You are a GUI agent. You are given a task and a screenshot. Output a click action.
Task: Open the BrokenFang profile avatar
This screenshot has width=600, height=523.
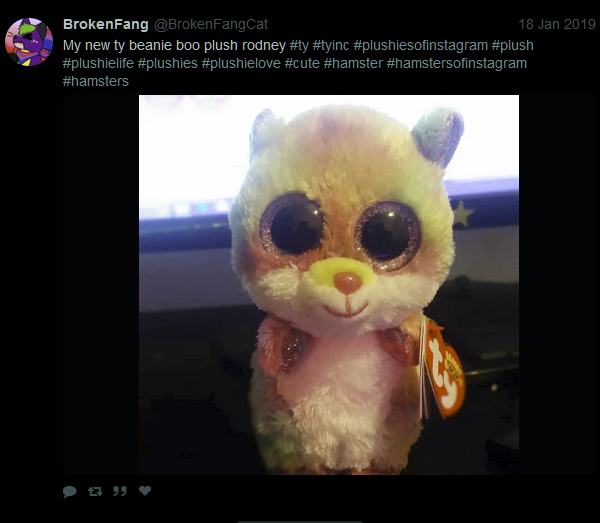click(x=29, y=42)
